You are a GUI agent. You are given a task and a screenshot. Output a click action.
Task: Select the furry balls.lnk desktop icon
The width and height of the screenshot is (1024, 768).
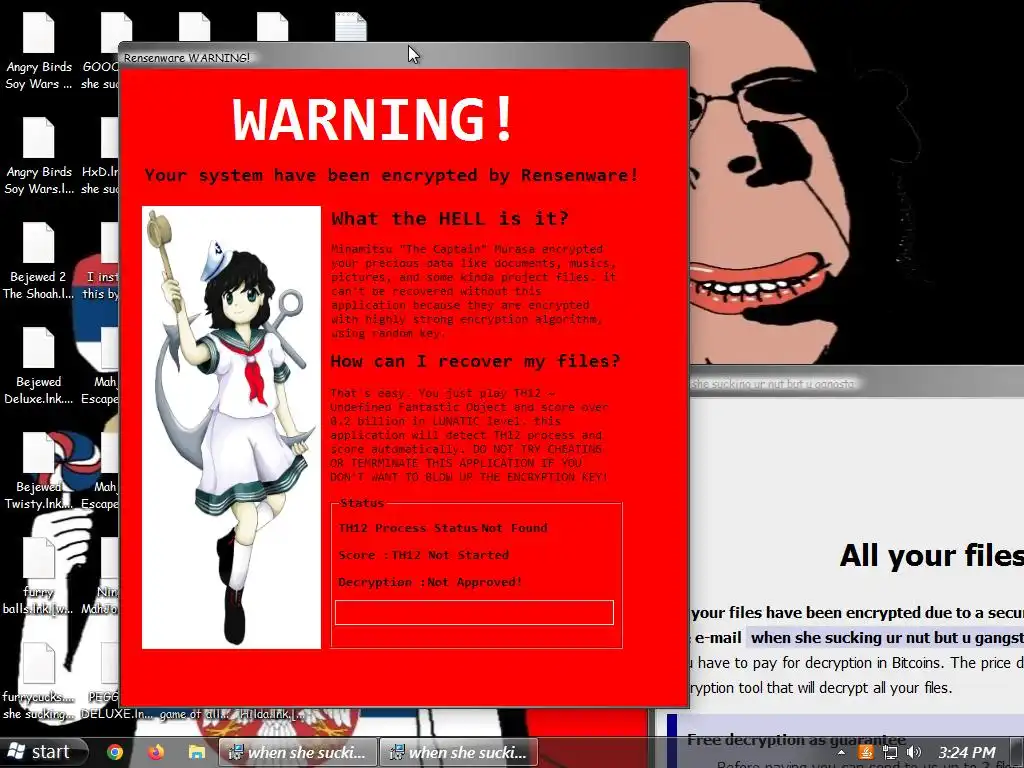(39, 577)
